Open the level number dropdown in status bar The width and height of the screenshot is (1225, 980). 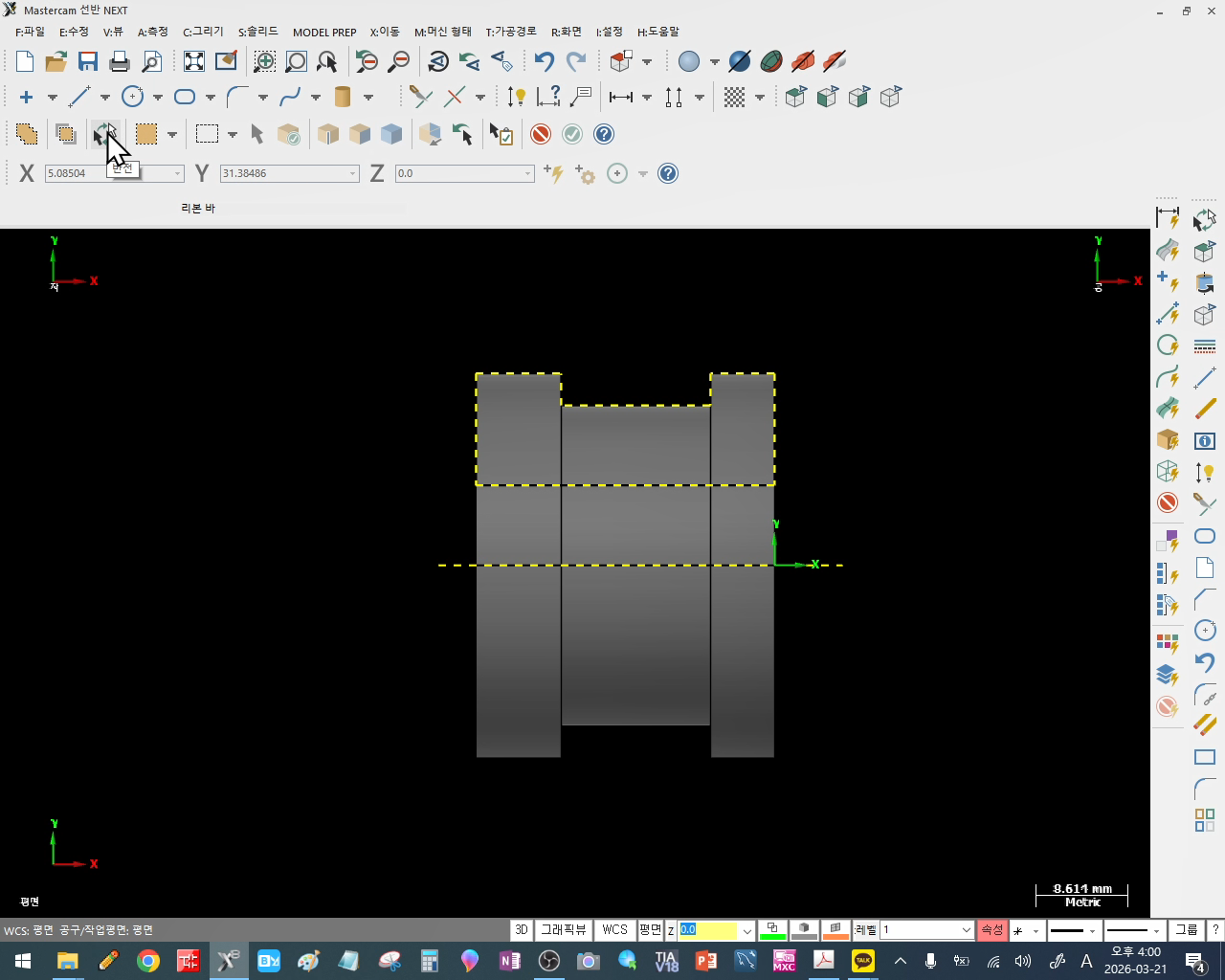[x=966, y=930]
